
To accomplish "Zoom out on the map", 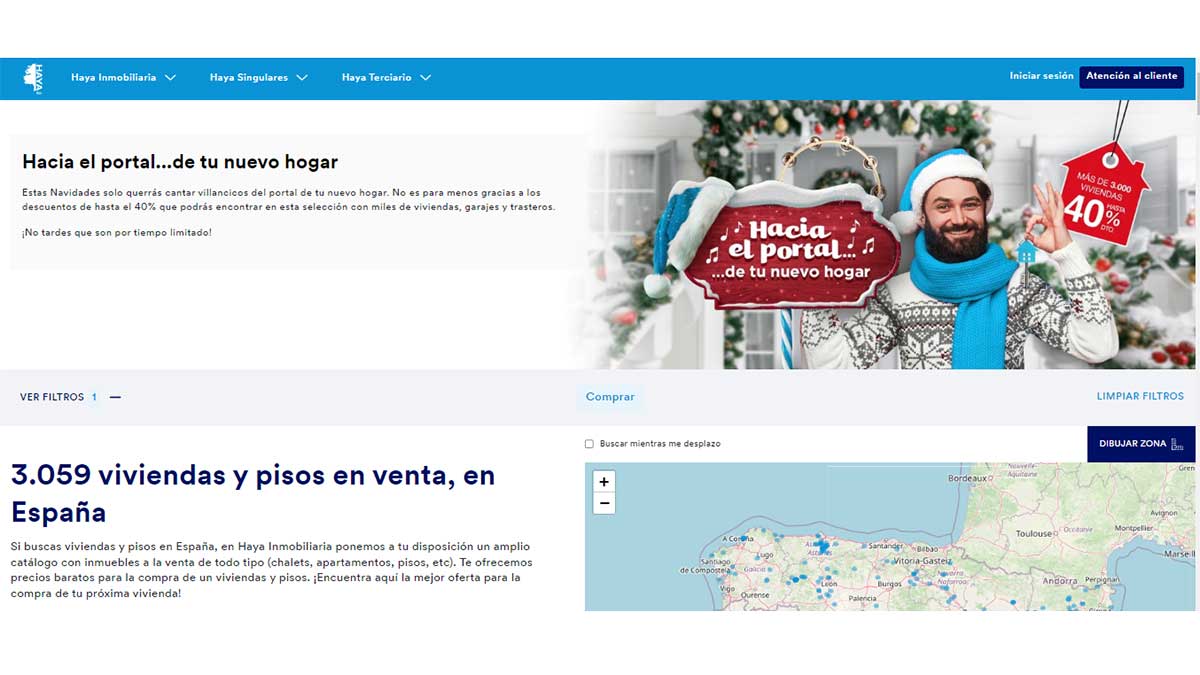I will pyautogui.click(x=603, y=502).
